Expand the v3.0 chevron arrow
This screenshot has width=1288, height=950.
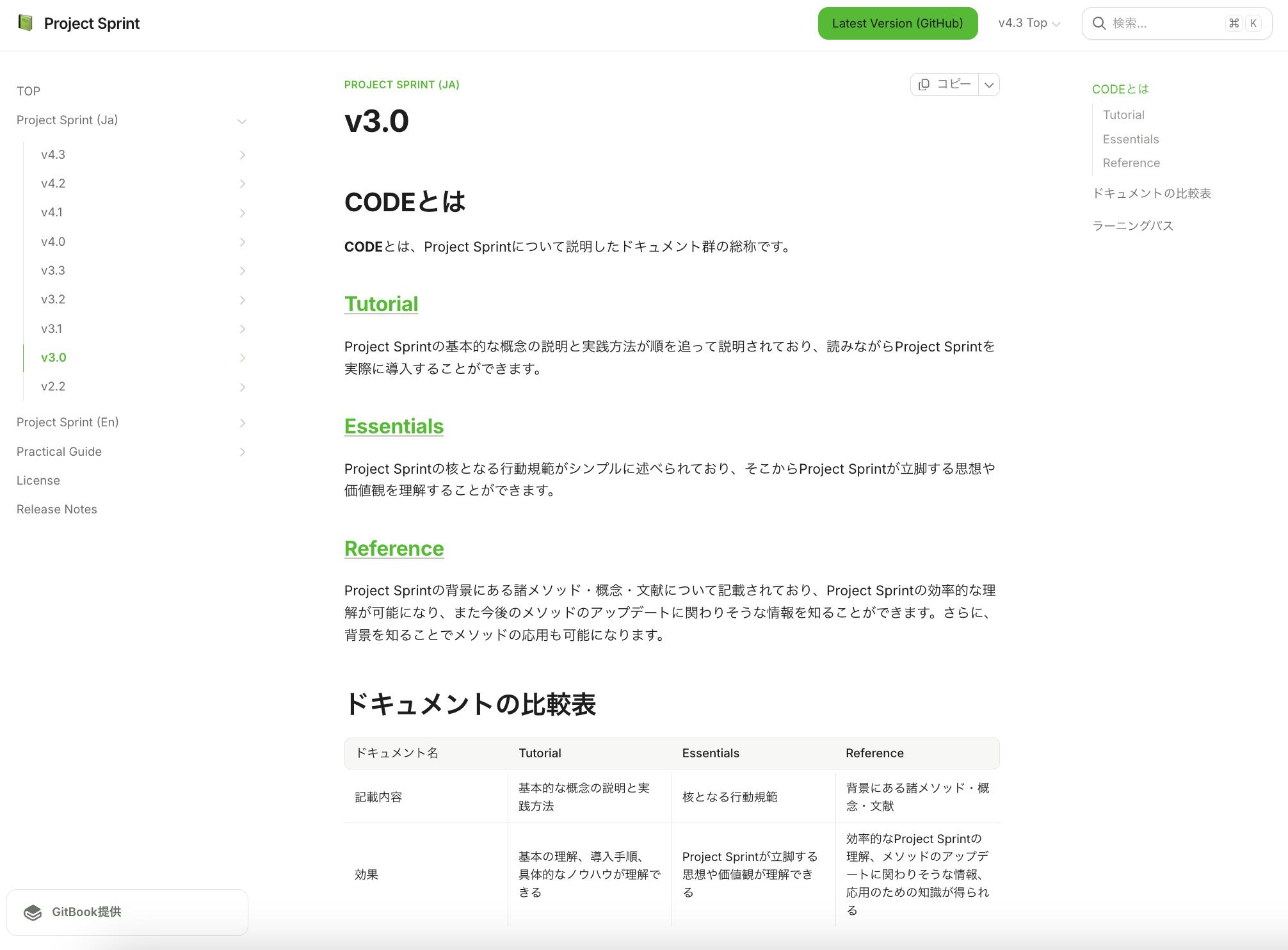coord(243,358)
